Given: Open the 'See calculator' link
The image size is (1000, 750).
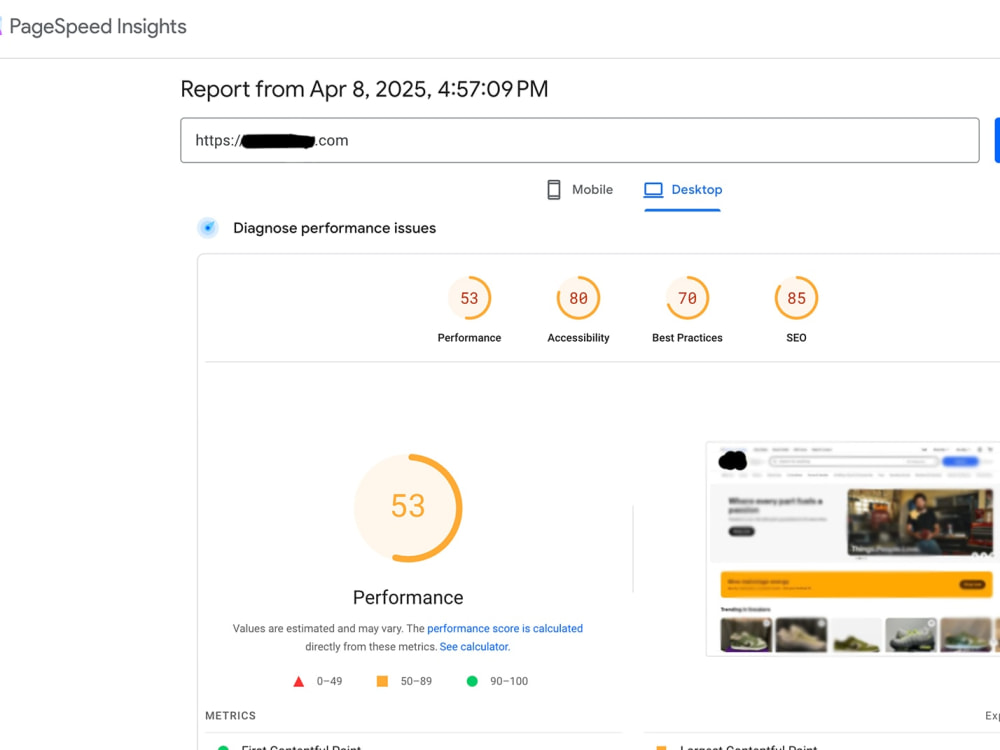Looking at the screenshot, I should point(474,647).
